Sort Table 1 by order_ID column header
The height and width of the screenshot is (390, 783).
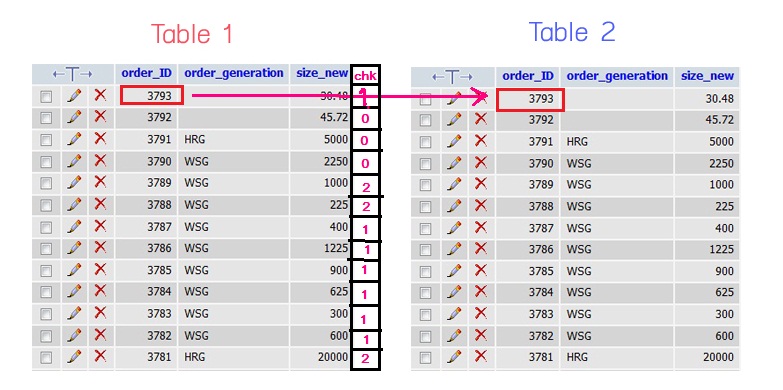146,73
